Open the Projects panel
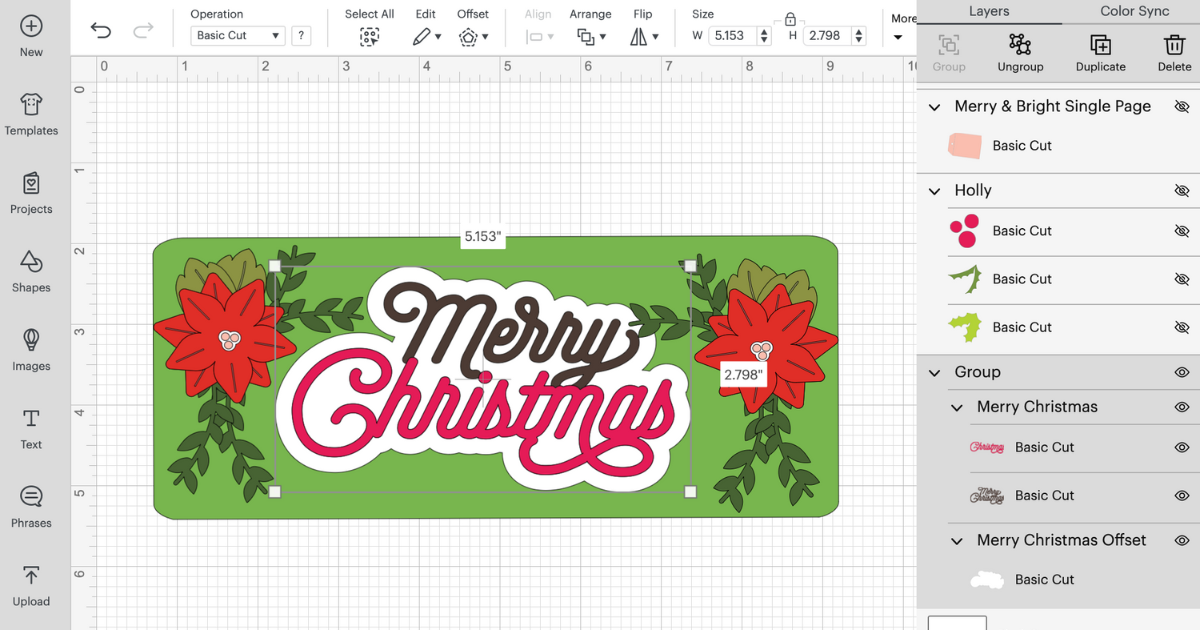The width and height of the screenshot is (1200, 630). click(x=31, y=192)
